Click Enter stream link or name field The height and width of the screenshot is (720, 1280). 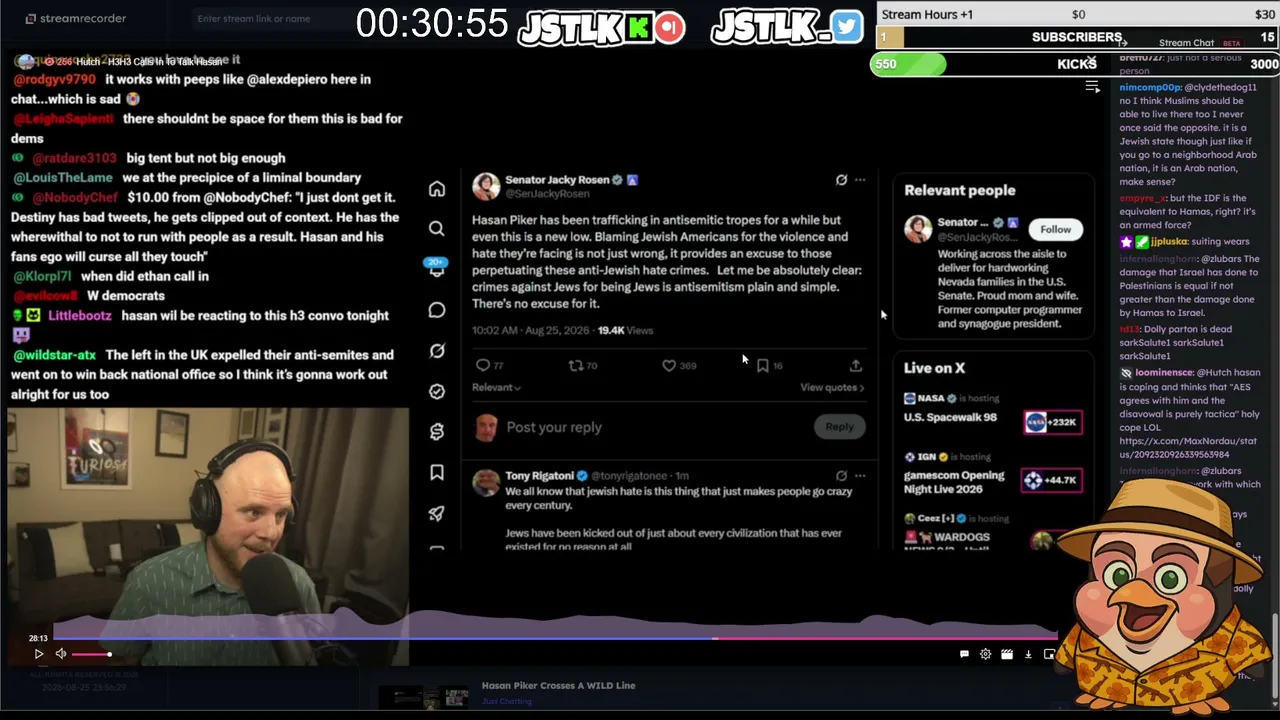(x=254, y=18)
